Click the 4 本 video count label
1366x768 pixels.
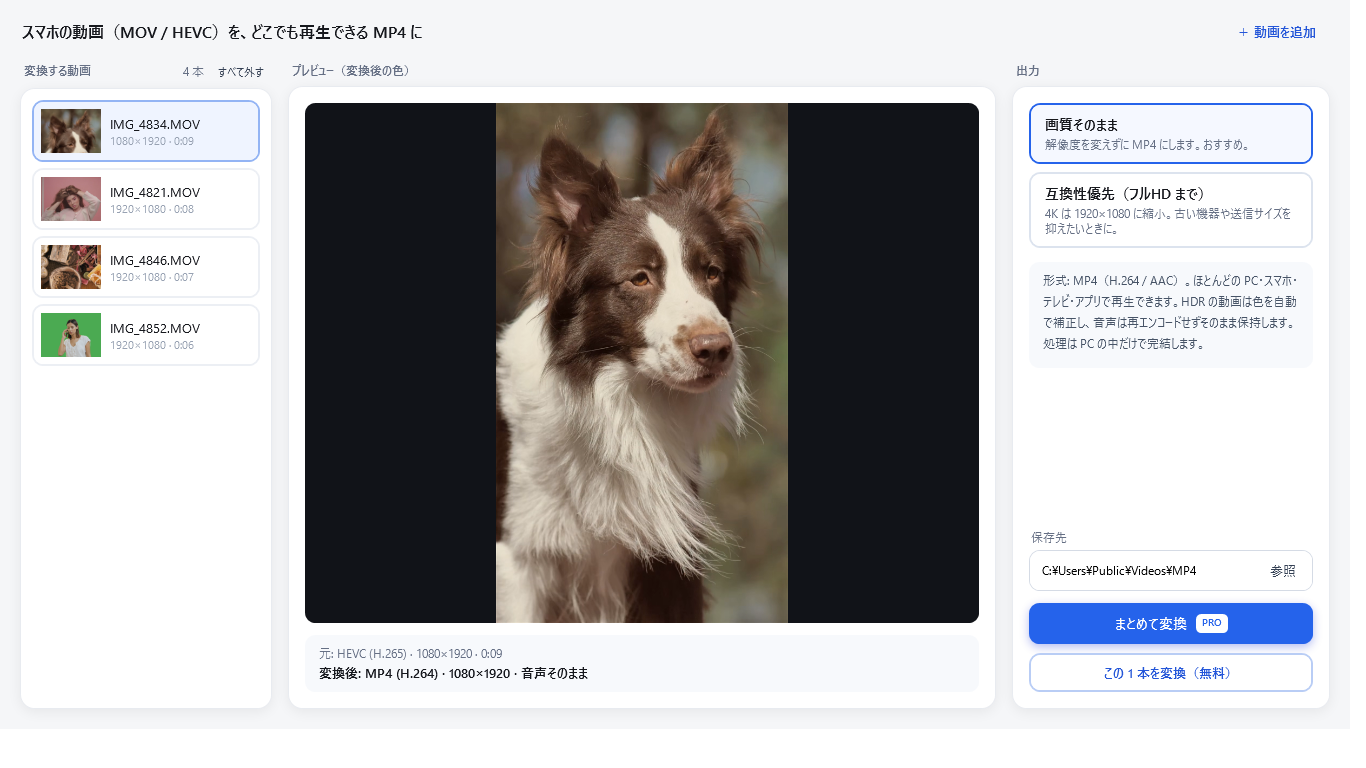click(193, 72)
